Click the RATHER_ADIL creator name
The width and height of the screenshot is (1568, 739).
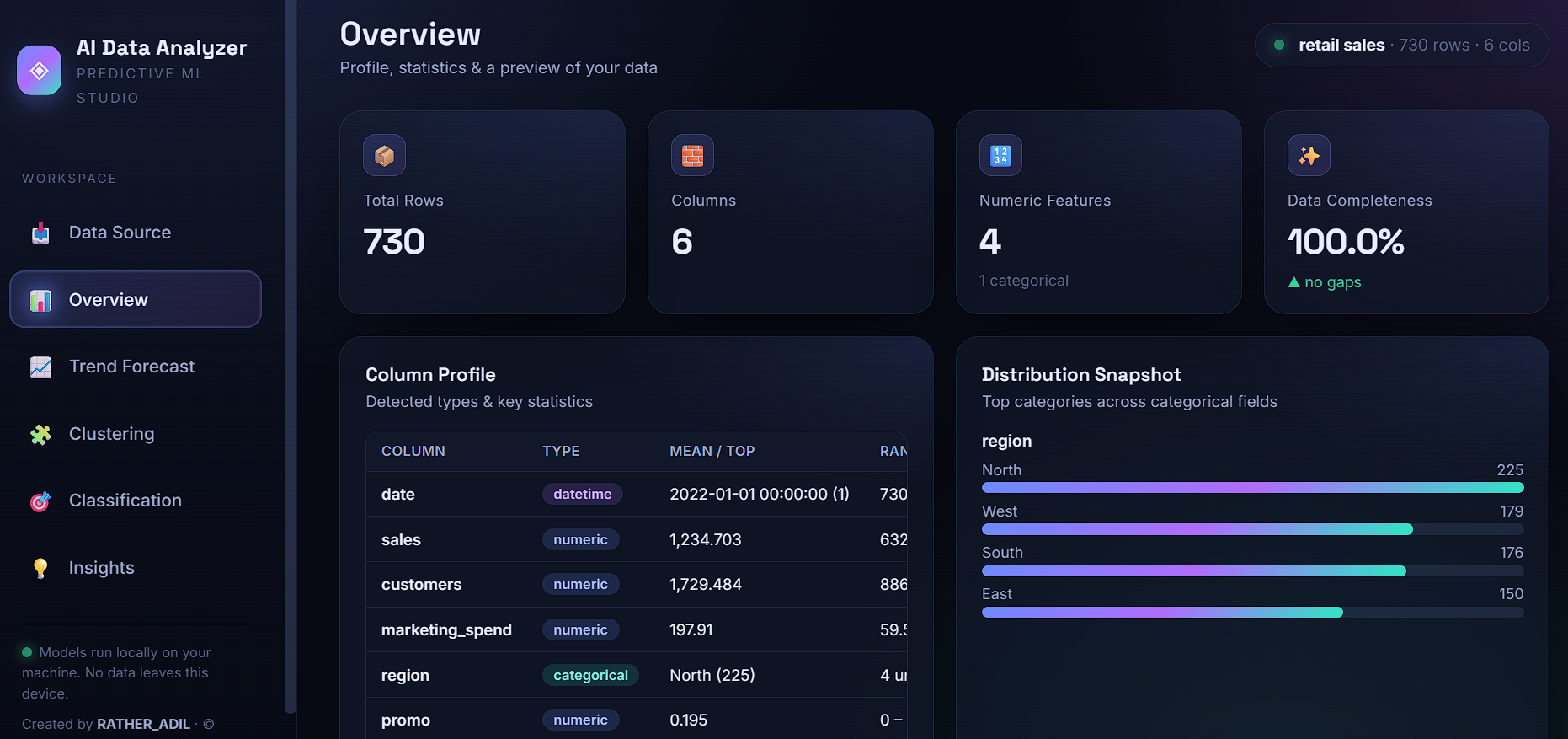[x=143, y=724]
